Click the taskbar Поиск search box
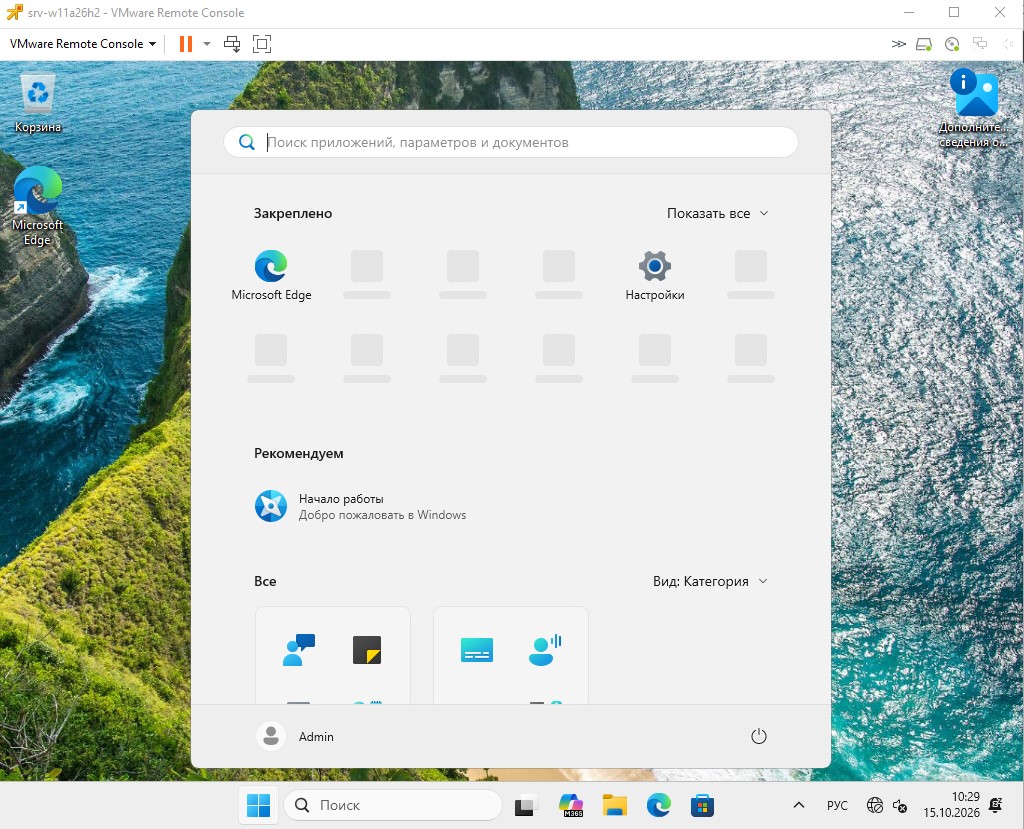Image resolution: width=1024 pixels, height=829 pixels. click(x=392, y=805)
